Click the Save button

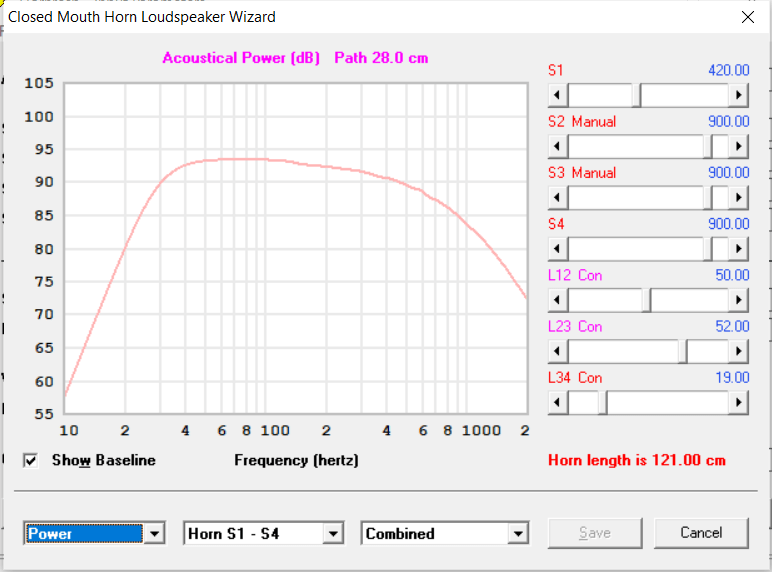pyautogui.click(x=595, y=533)
